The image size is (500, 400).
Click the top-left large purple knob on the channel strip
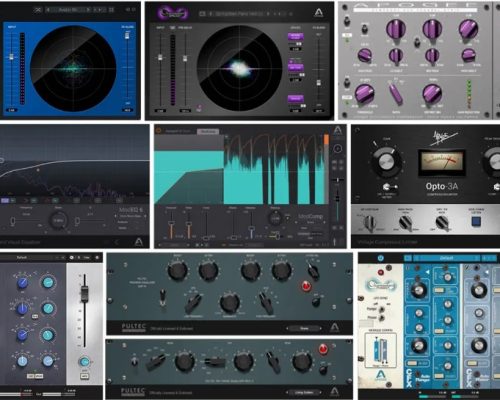tap(396, 29)
